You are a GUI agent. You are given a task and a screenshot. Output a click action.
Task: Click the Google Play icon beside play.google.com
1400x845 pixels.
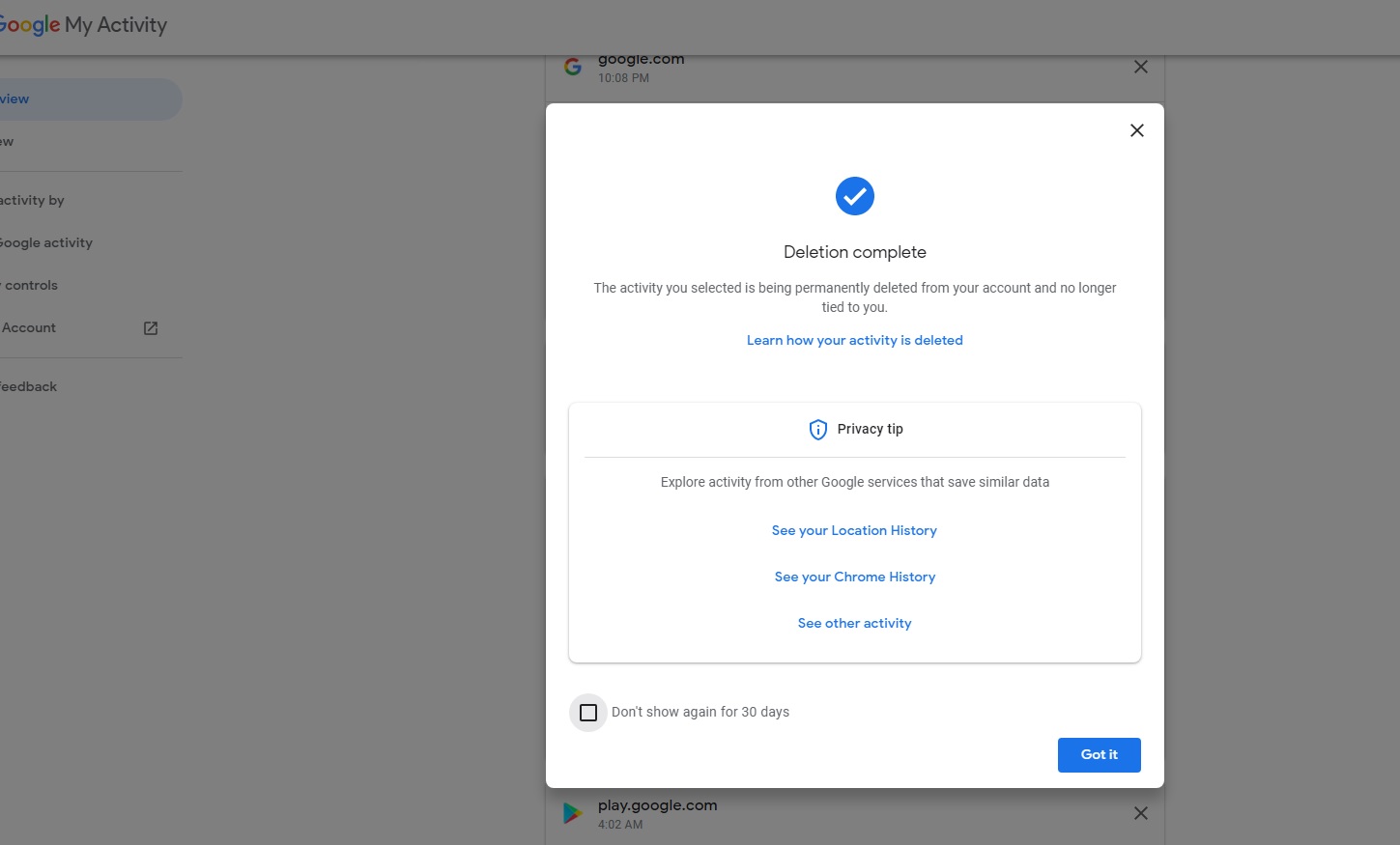573,813
